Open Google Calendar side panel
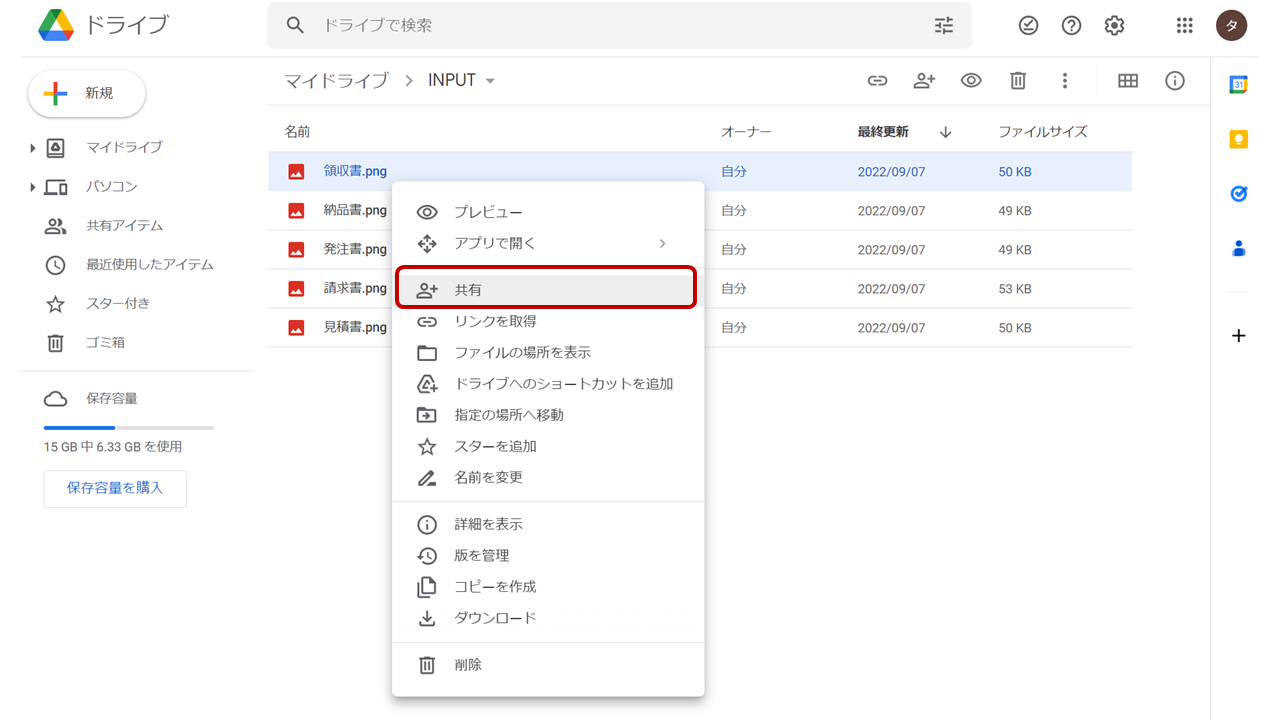 pyautogui.click(x=1238, y=85)
